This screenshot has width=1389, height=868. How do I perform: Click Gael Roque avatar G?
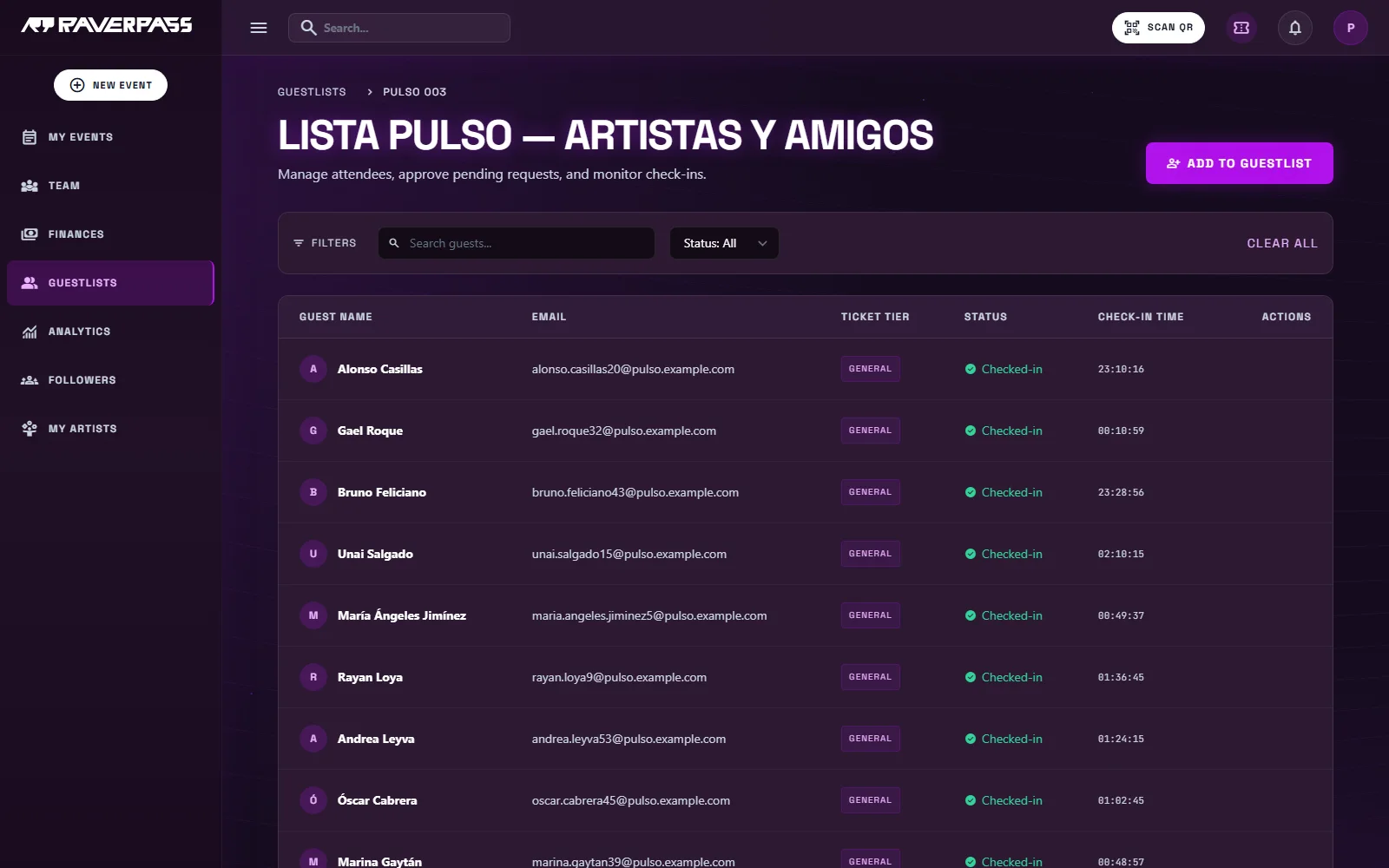pos(313,431)
